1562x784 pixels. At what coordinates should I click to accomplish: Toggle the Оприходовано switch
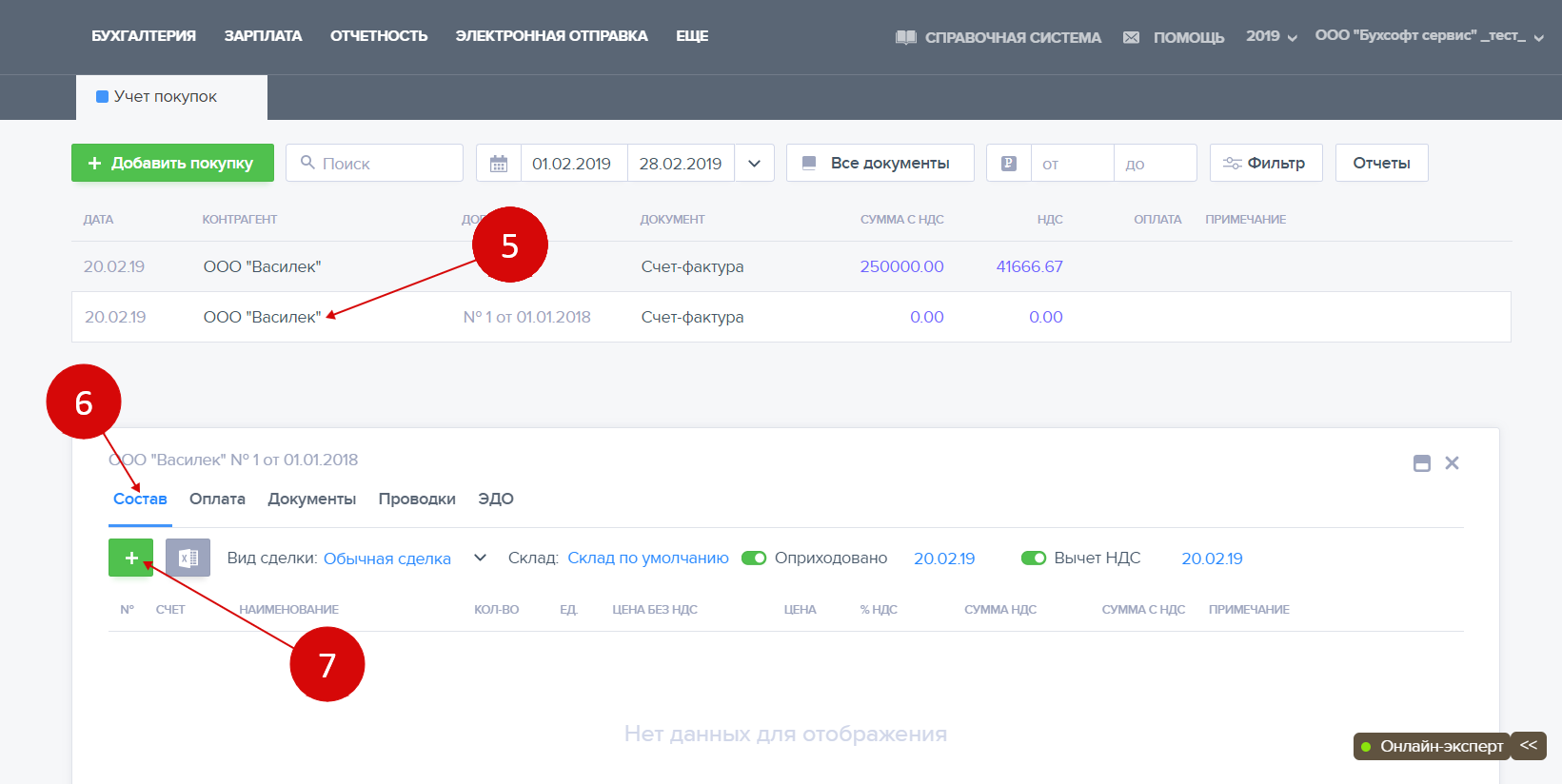[754, 558]
